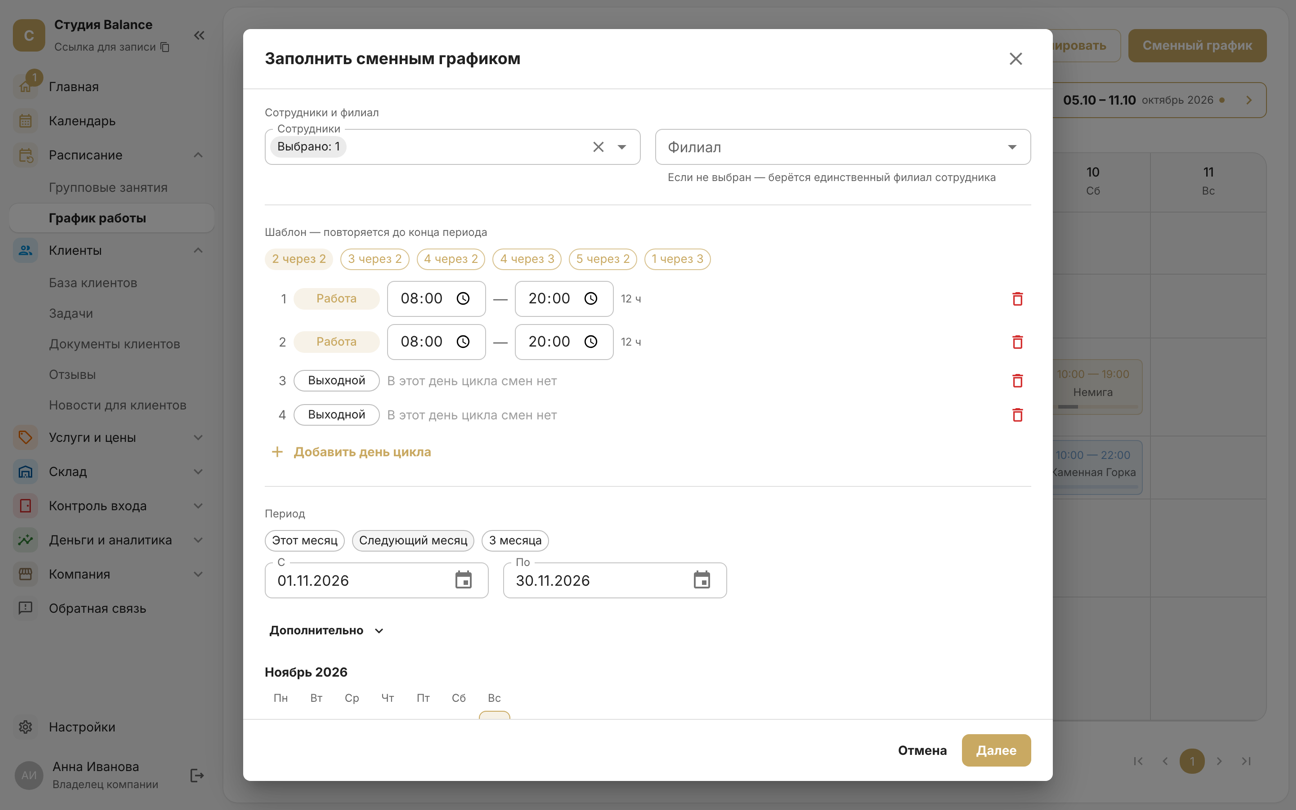Delete cycle day 1 with trash icon
This screenshot has height=810, width=1296.
[1017, 299]
